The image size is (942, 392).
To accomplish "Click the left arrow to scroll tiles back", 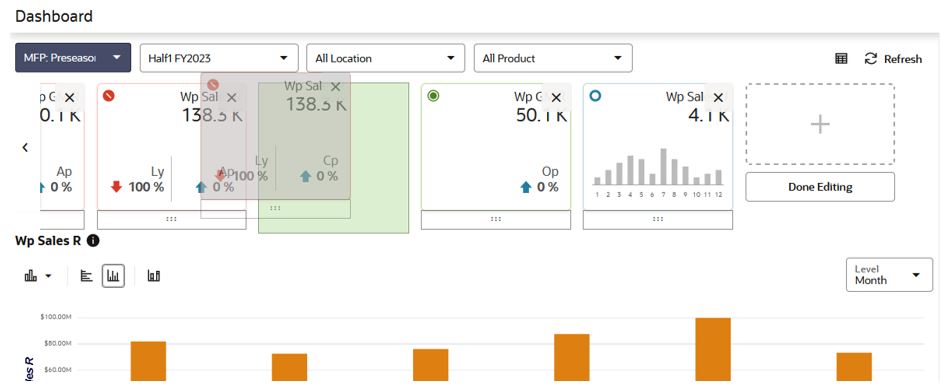I will 25,147.
